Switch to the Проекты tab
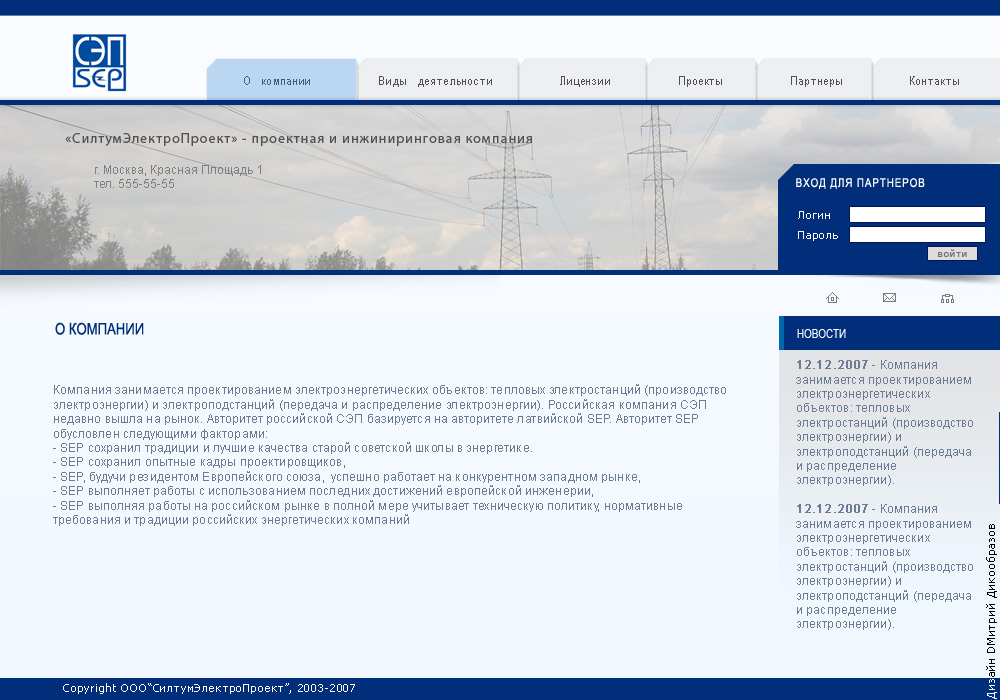This screenshot has height=700, width=1000. coord(701,80)
